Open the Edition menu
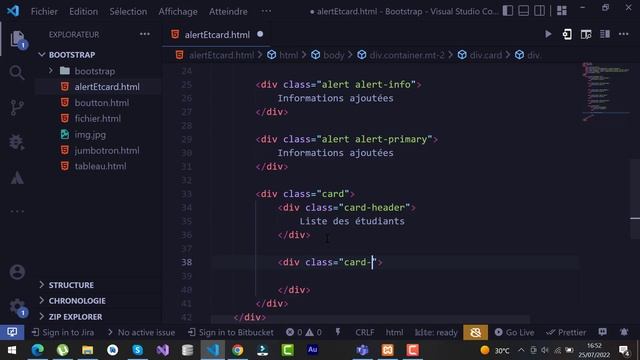Image resolution: width=640 pixels, height=360 pixels. [83, 11]
